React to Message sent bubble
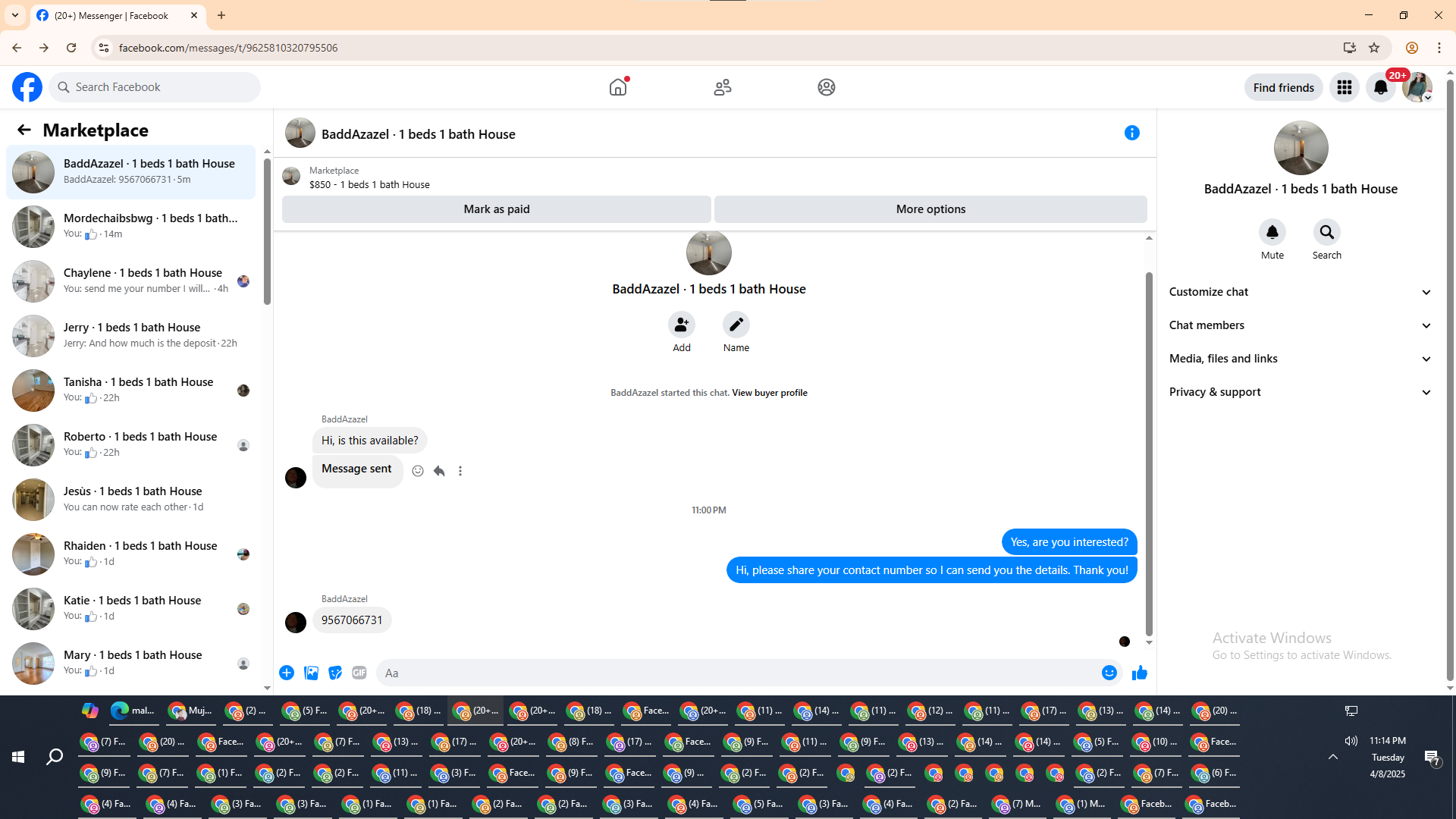Screen dimensions: 1456x819 tap(418, 471)
